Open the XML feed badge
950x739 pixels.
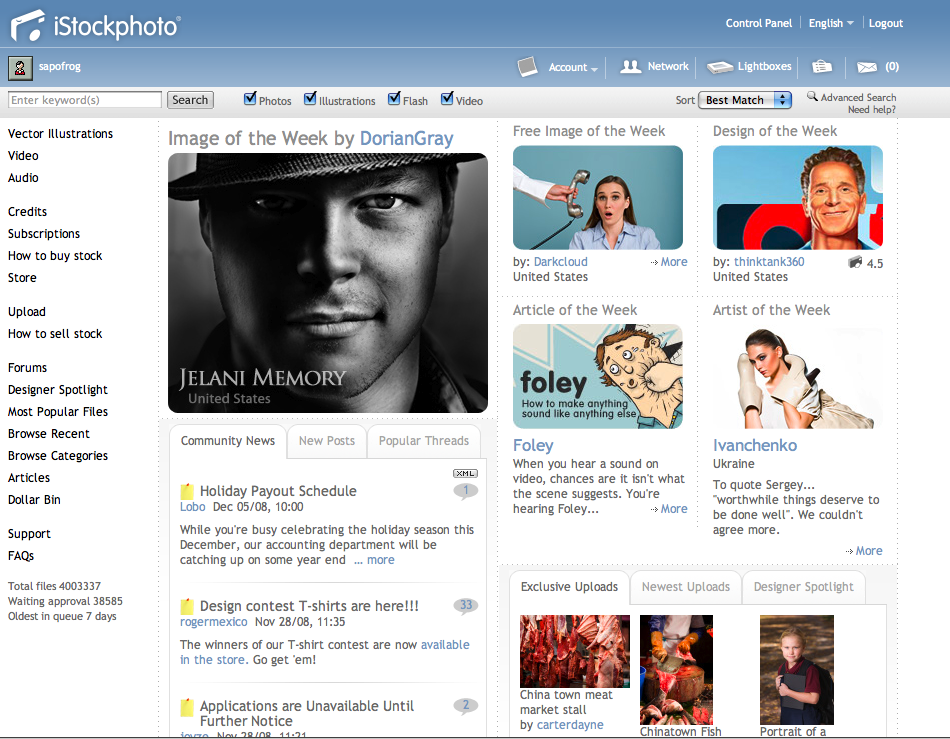coord(465,473)
